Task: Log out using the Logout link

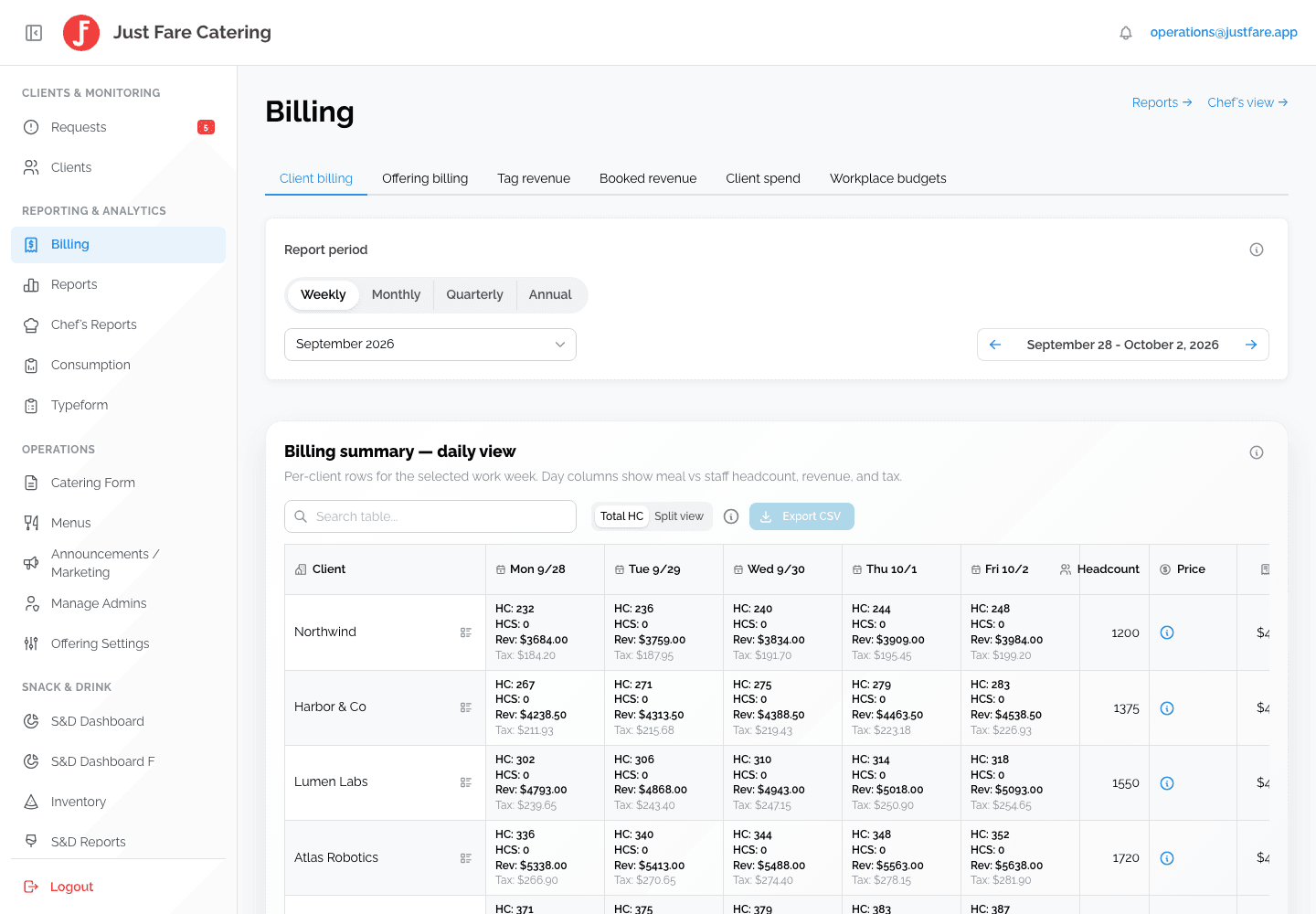Action: pyautogui.click(x=58, y=887)
